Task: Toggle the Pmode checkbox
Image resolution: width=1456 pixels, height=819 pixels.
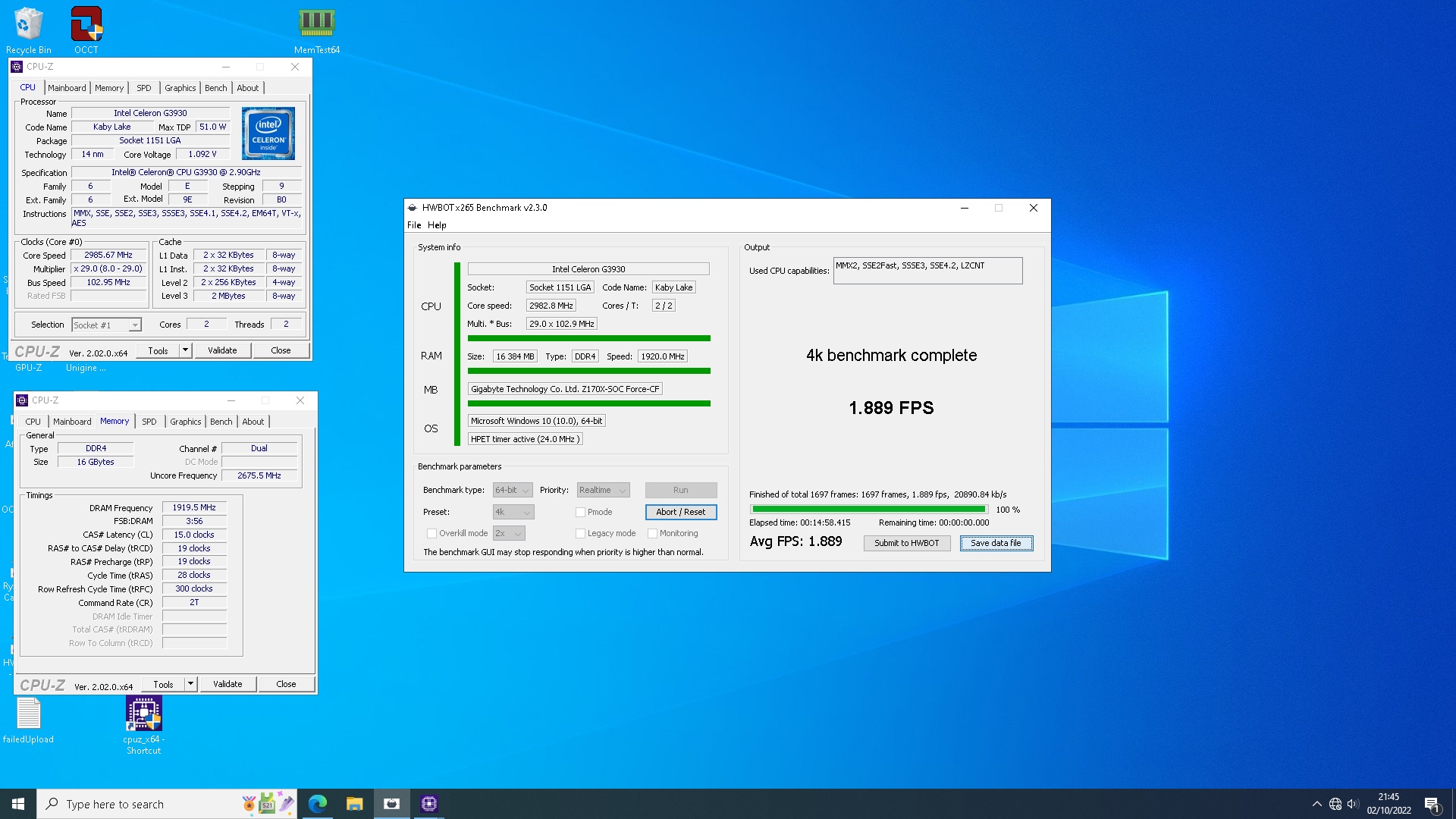Action: [x=580, y=513]
